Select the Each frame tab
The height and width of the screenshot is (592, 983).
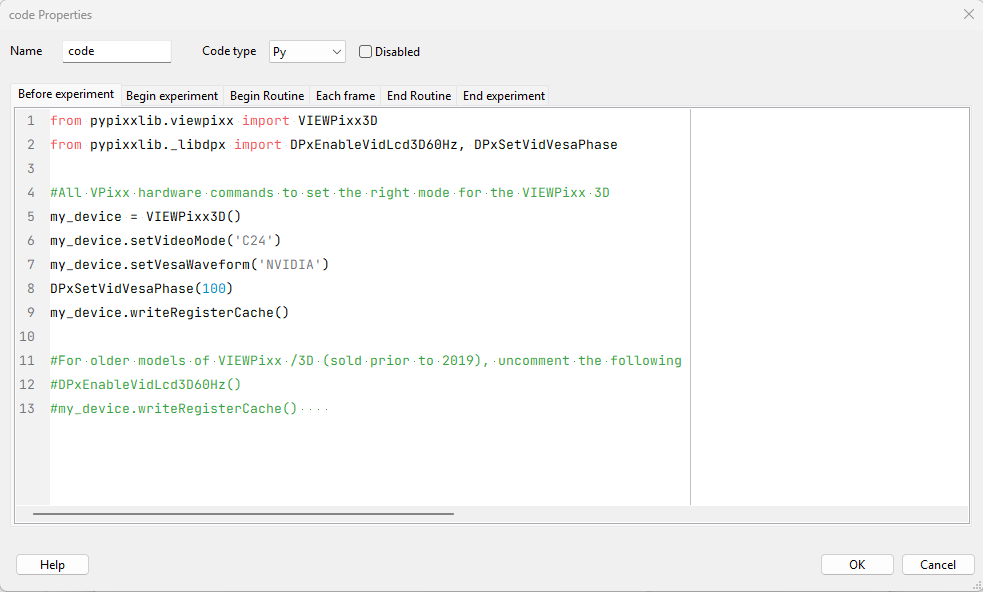point(345,96)
